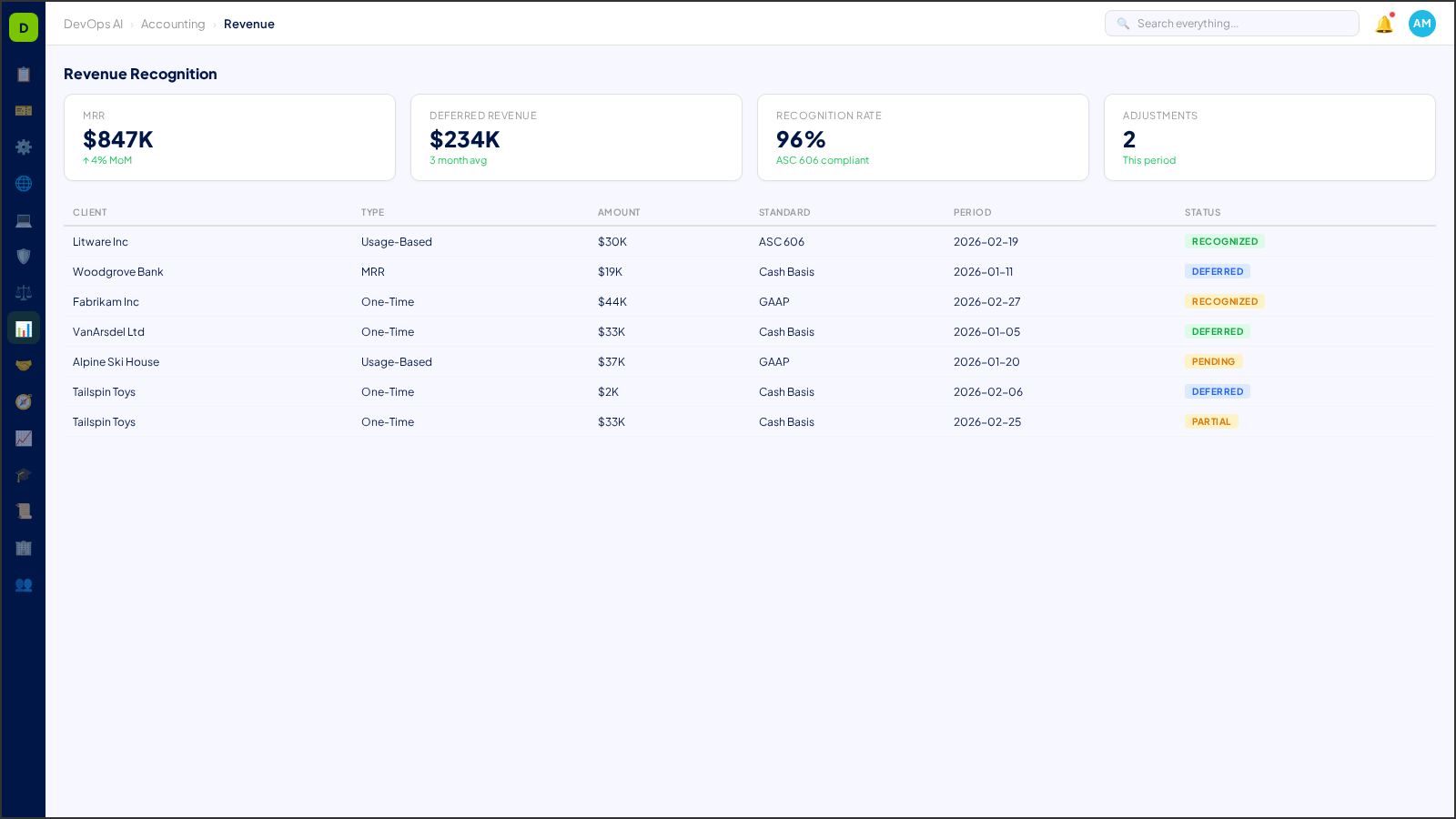Viewport: 1456px width, 819px height.
Task: Select the graduation cap sidebar icon
Action: [24, 474]
